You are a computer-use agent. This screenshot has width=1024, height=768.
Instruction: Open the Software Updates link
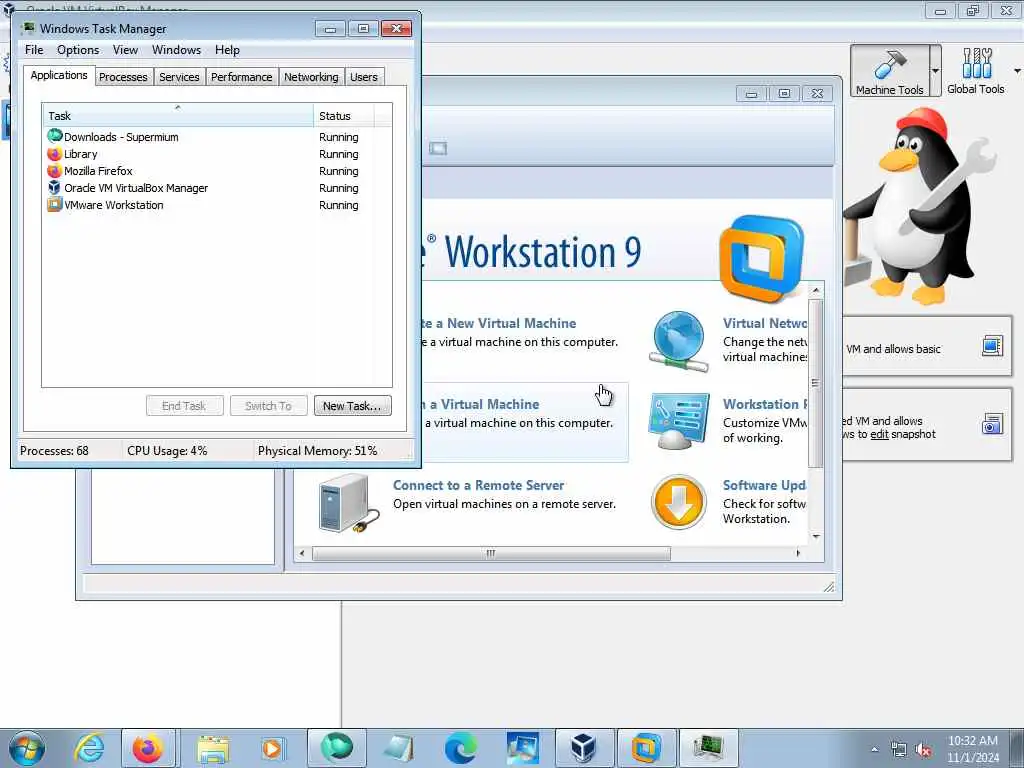tap(765, 485)
